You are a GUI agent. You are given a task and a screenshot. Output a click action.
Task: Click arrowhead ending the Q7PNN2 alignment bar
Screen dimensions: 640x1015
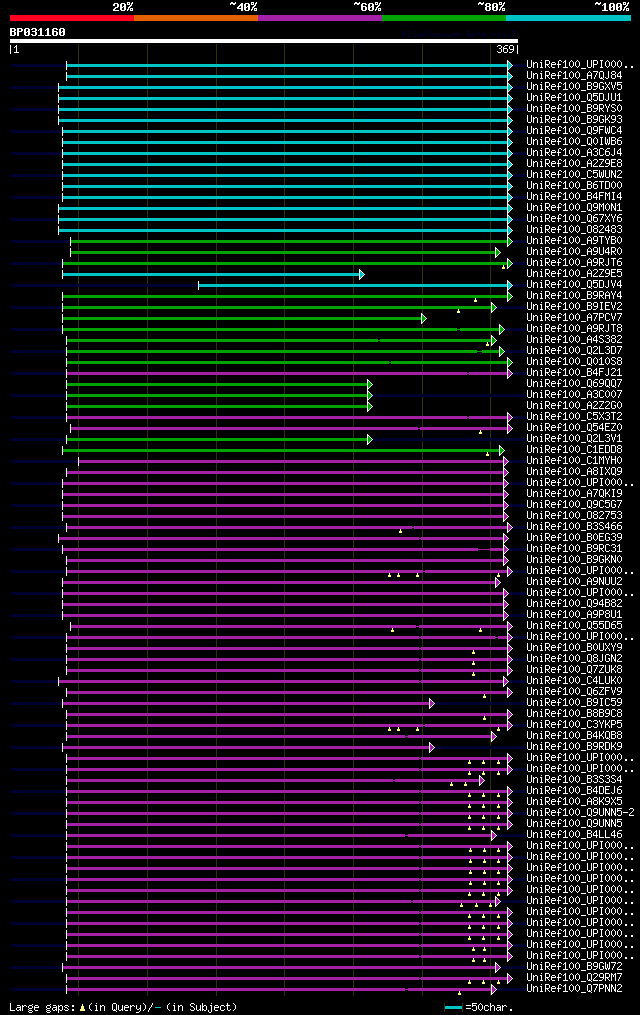pyautogui.click(x=494, y=990)
